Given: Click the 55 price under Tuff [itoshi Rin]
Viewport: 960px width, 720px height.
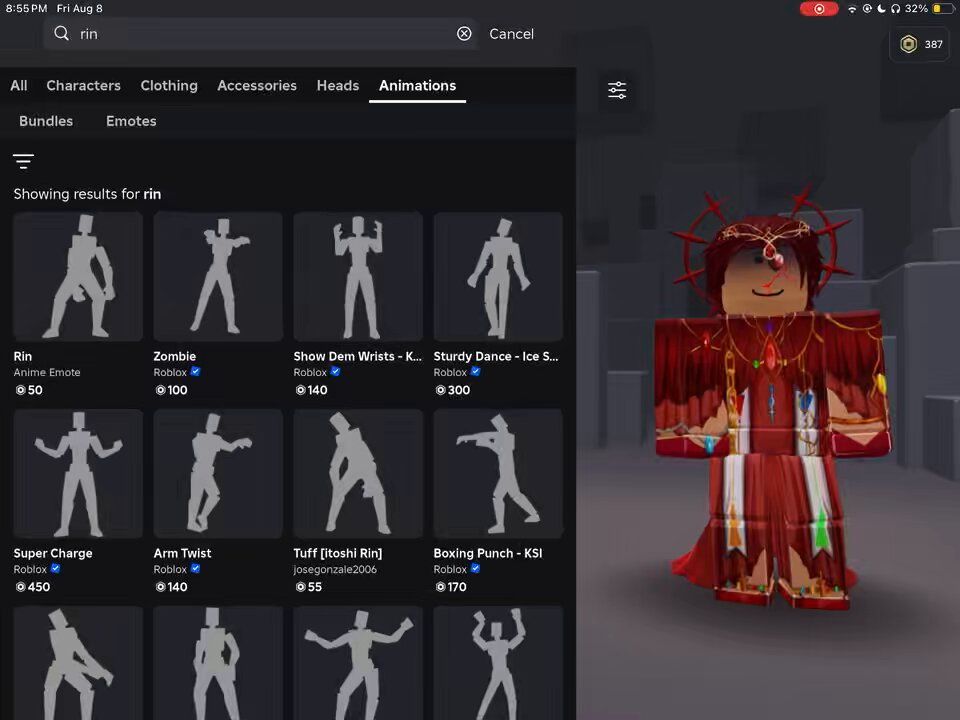Looking at the screenshot, I should pyautogui.click(x=309, y=587).
